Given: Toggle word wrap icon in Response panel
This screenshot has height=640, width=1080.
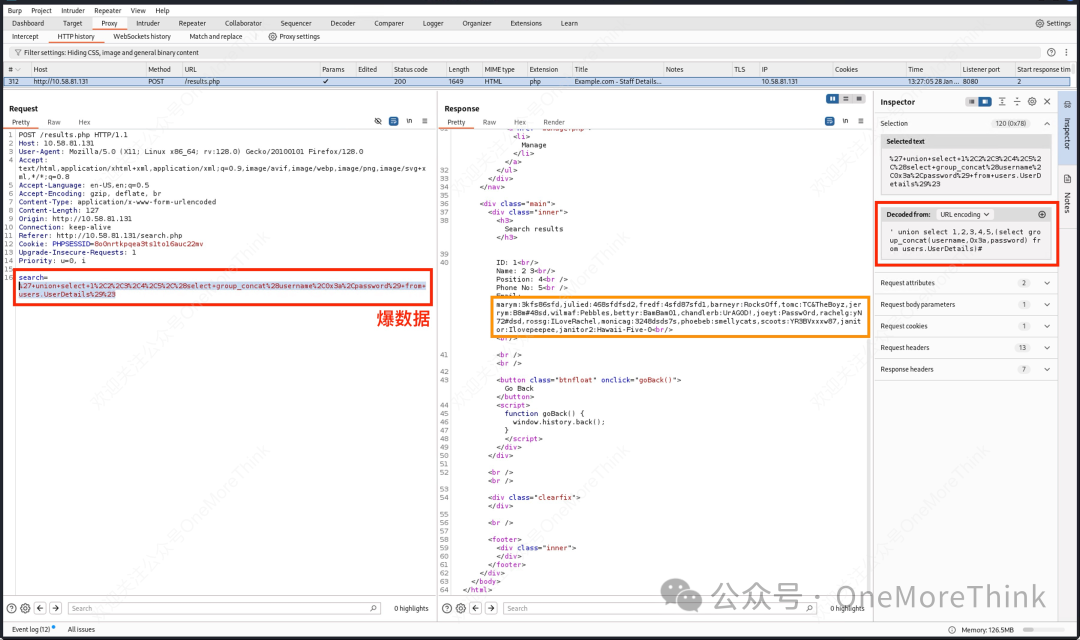Looking at the screenshot, I should (829, 121).
